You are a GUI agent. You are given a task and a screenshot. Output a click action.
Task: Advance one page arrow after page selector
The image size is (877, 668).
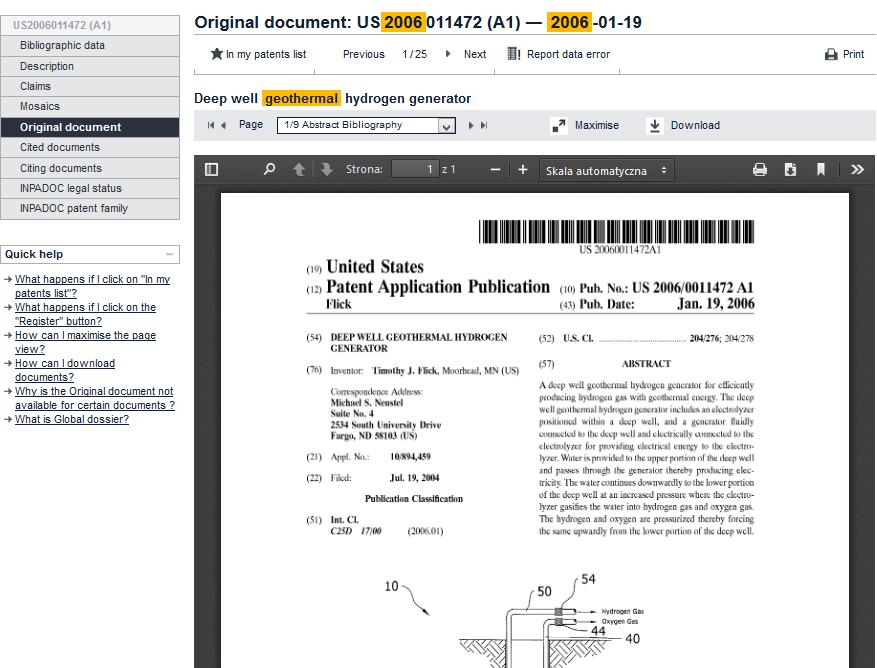click(470, 125)
